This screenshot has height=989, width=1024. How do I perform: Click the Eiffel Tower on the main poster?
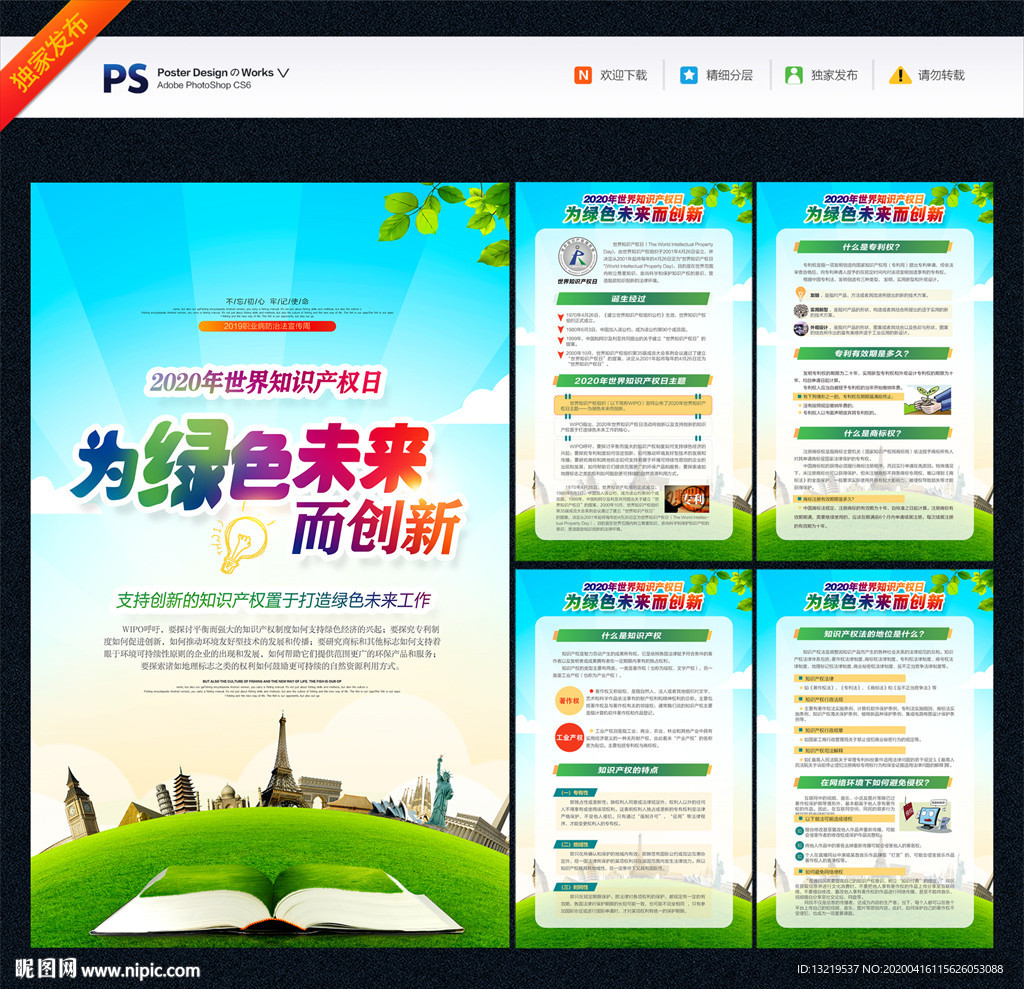click(282, 760)
